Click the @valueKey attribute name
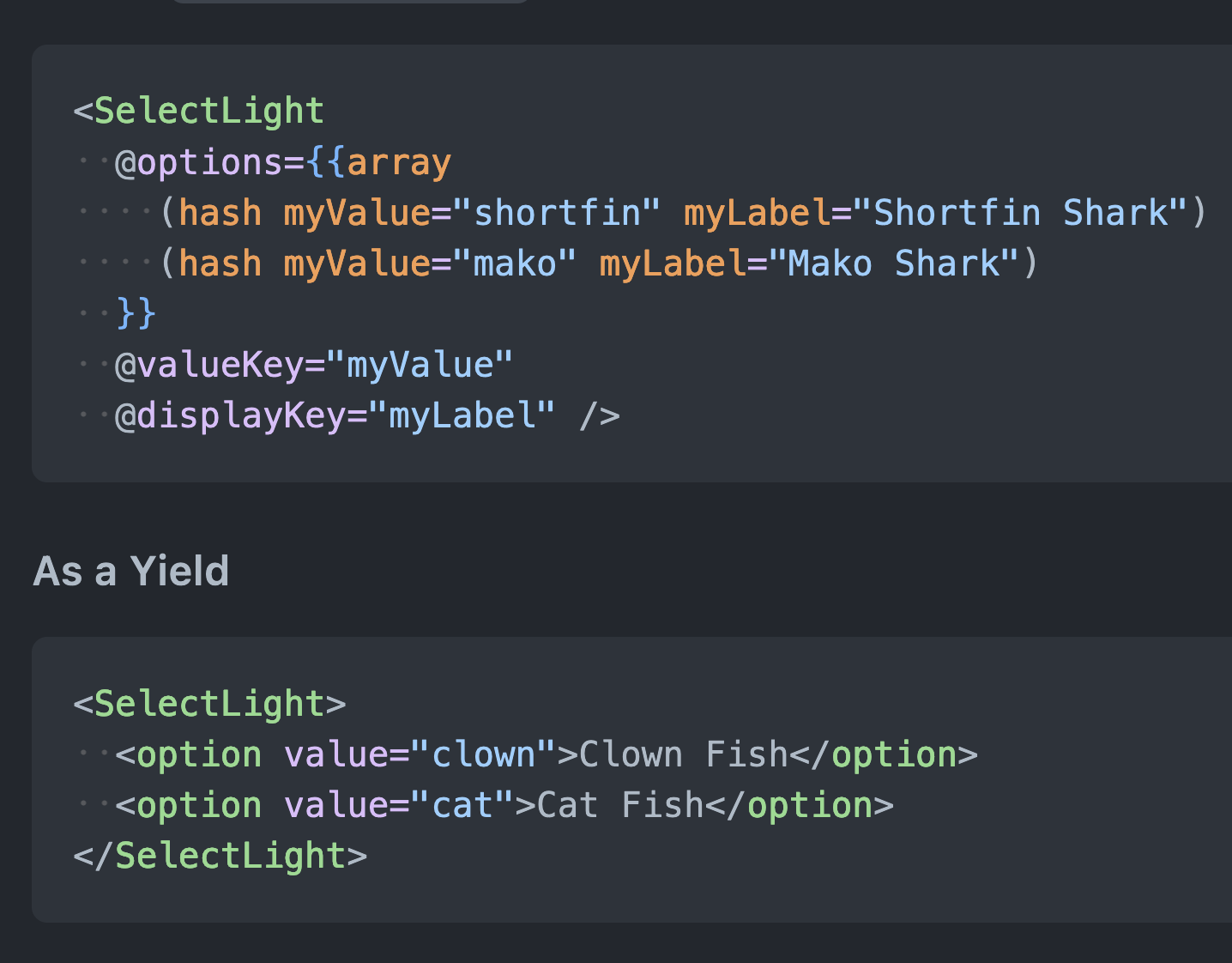Viewport: 1232px width, 963px height. (209, 365)
